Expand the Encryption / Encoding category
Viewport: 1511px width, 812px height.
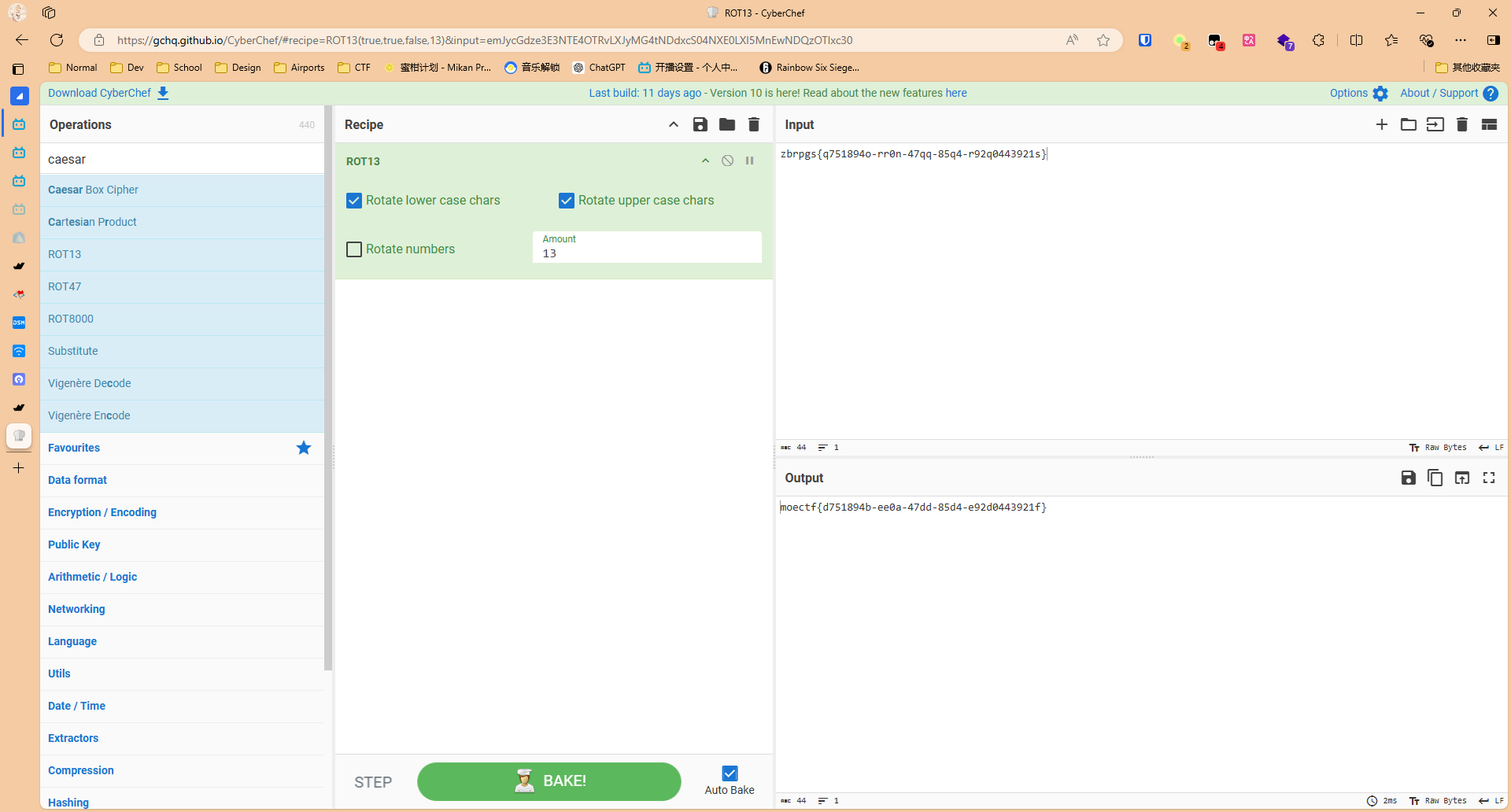pos(102,512)
